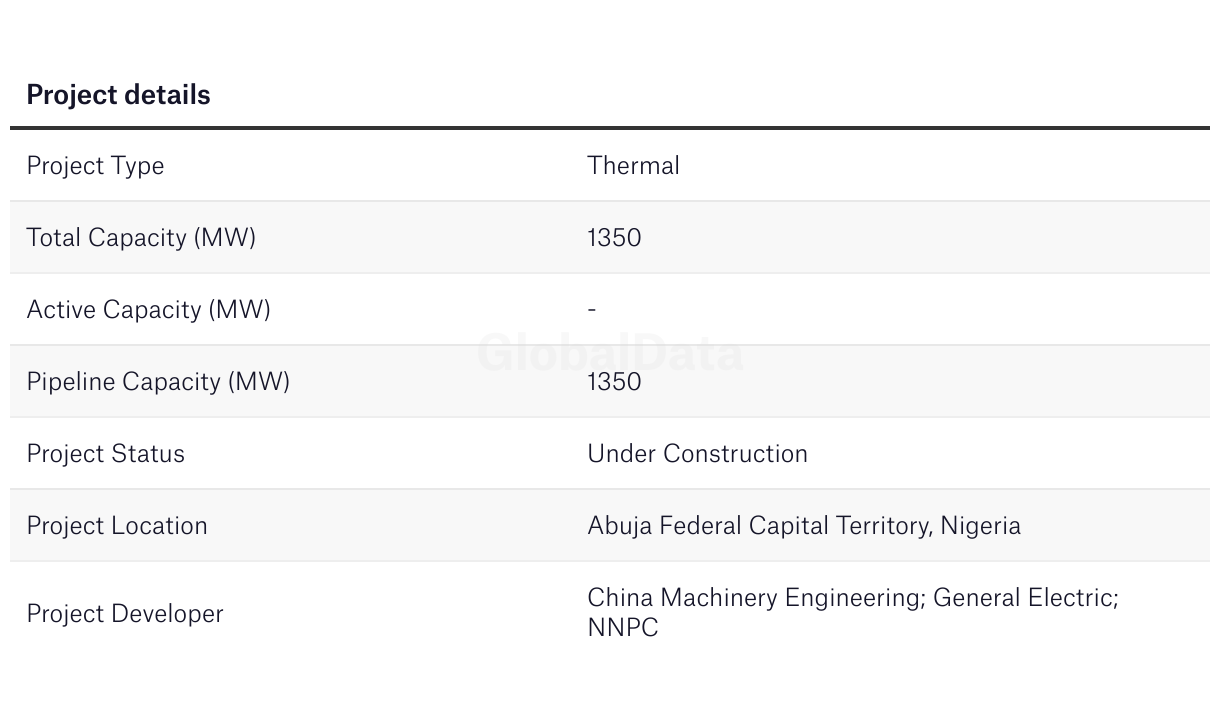This screenshot has width=1220, height=704.
Task: Click the word Nigeria in location row
Action: click(980, 526)
